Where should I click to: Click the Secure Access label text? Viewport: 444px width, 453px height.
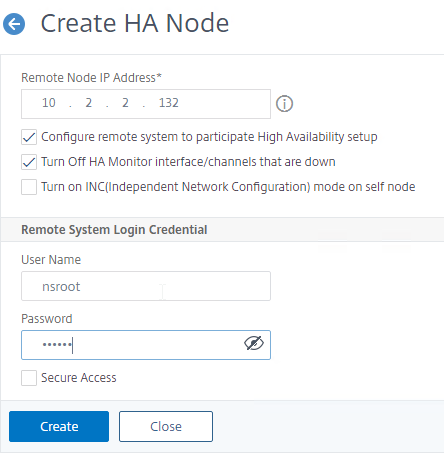79,378
